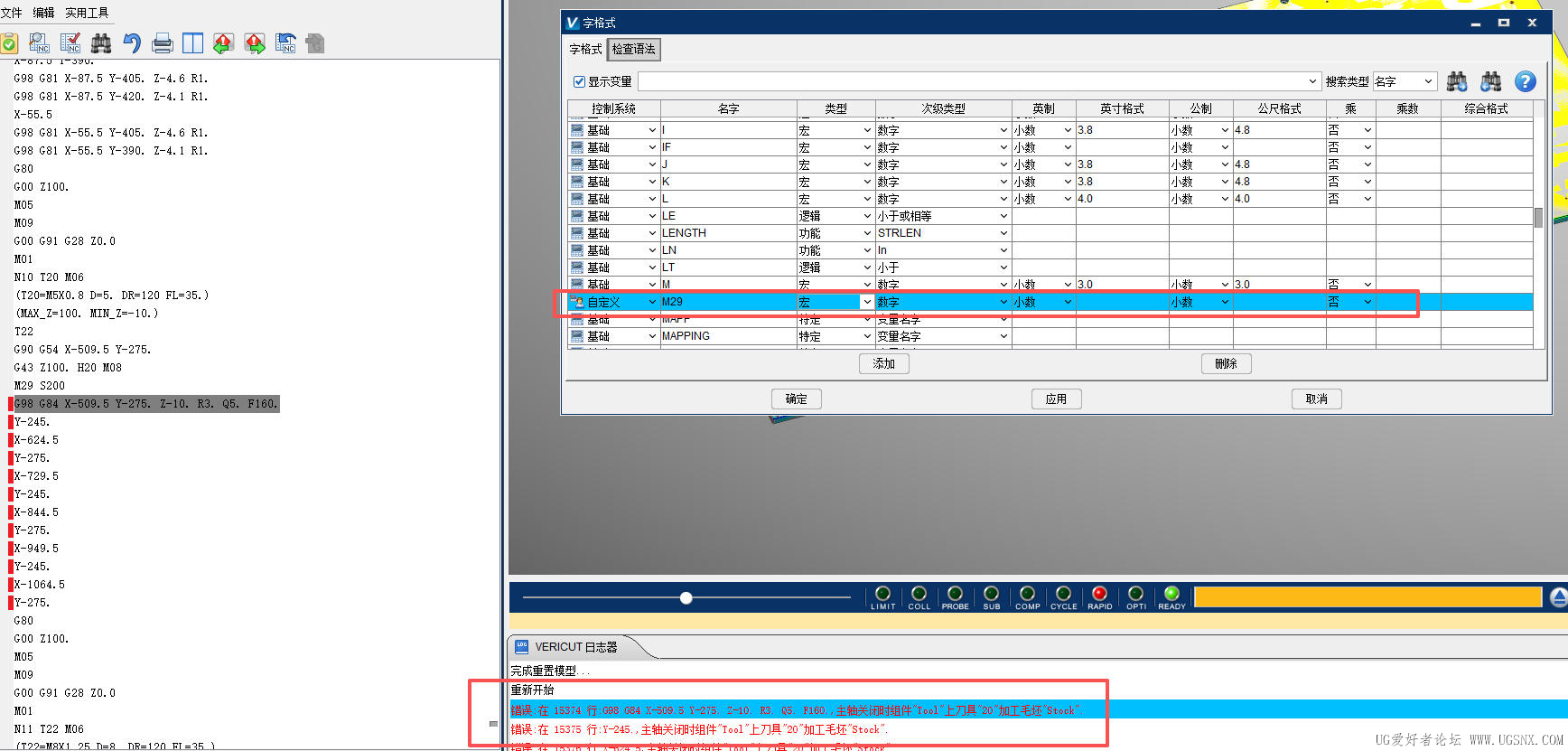Open the type dropdown in MAPPING row
The image size is (1568, 751).
(x=867, y=336)
